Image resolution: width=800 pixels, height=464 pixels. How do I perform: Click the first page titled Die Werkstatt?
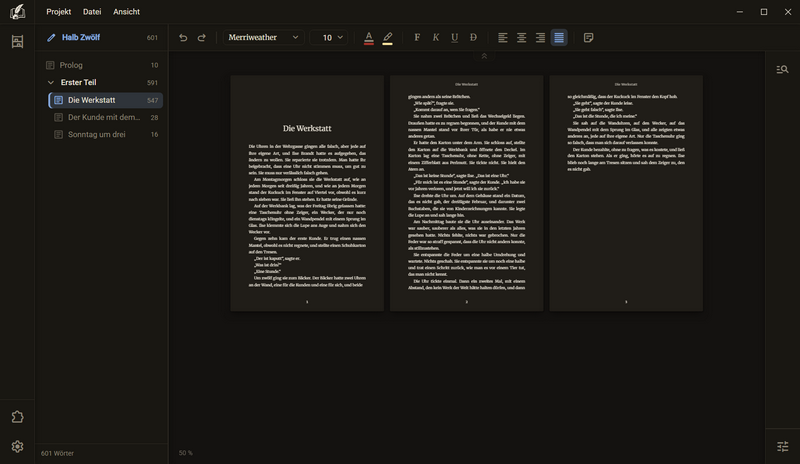(x=307, y=193)
